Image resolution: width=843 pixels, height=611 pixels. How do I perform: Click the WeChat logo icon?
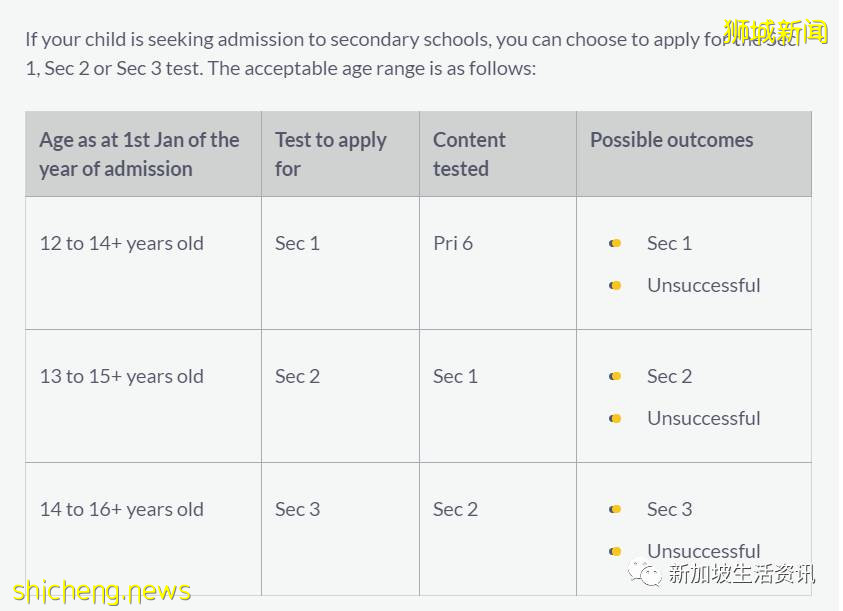pos(645,573)
